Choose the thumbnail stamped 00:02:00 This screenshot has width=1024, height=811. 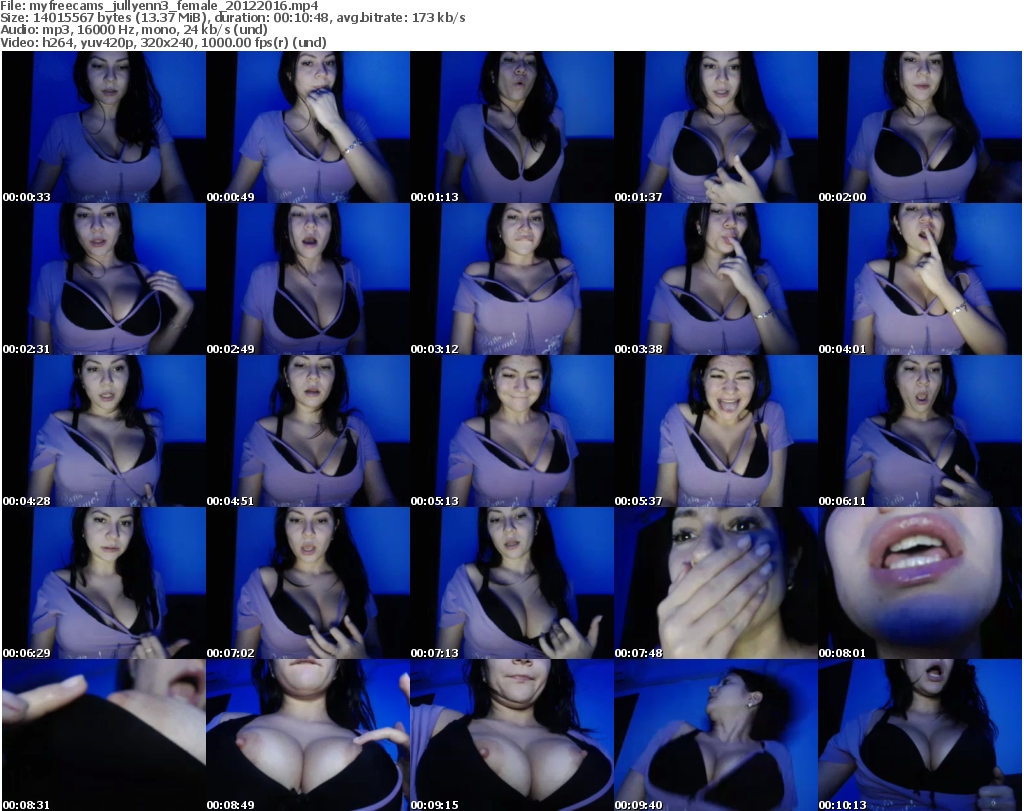(x=920, y=127)
